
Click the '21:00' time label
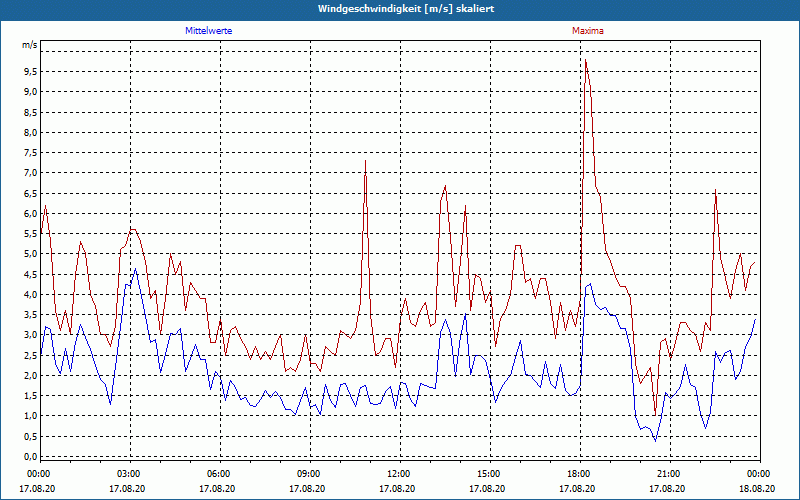(x=667, y=474)
